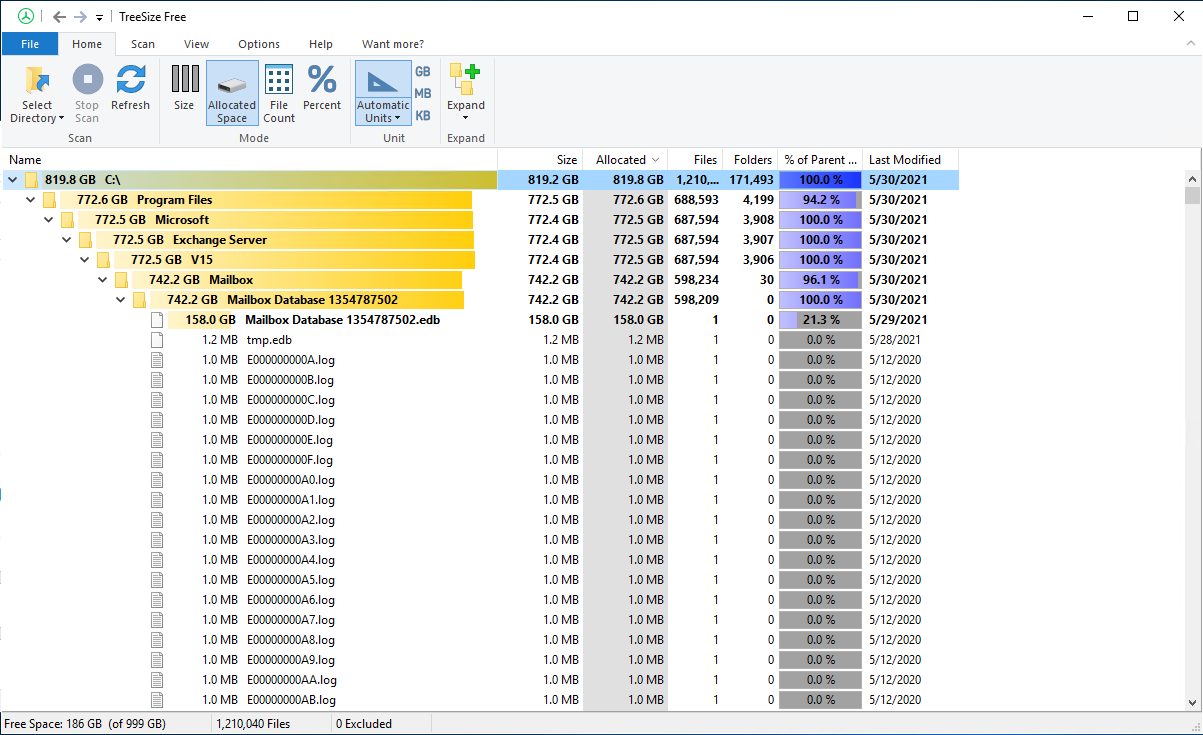Viewport: 1203px width, 735px height.
Task: Open the Want more? tab
Action: (393, 44)
